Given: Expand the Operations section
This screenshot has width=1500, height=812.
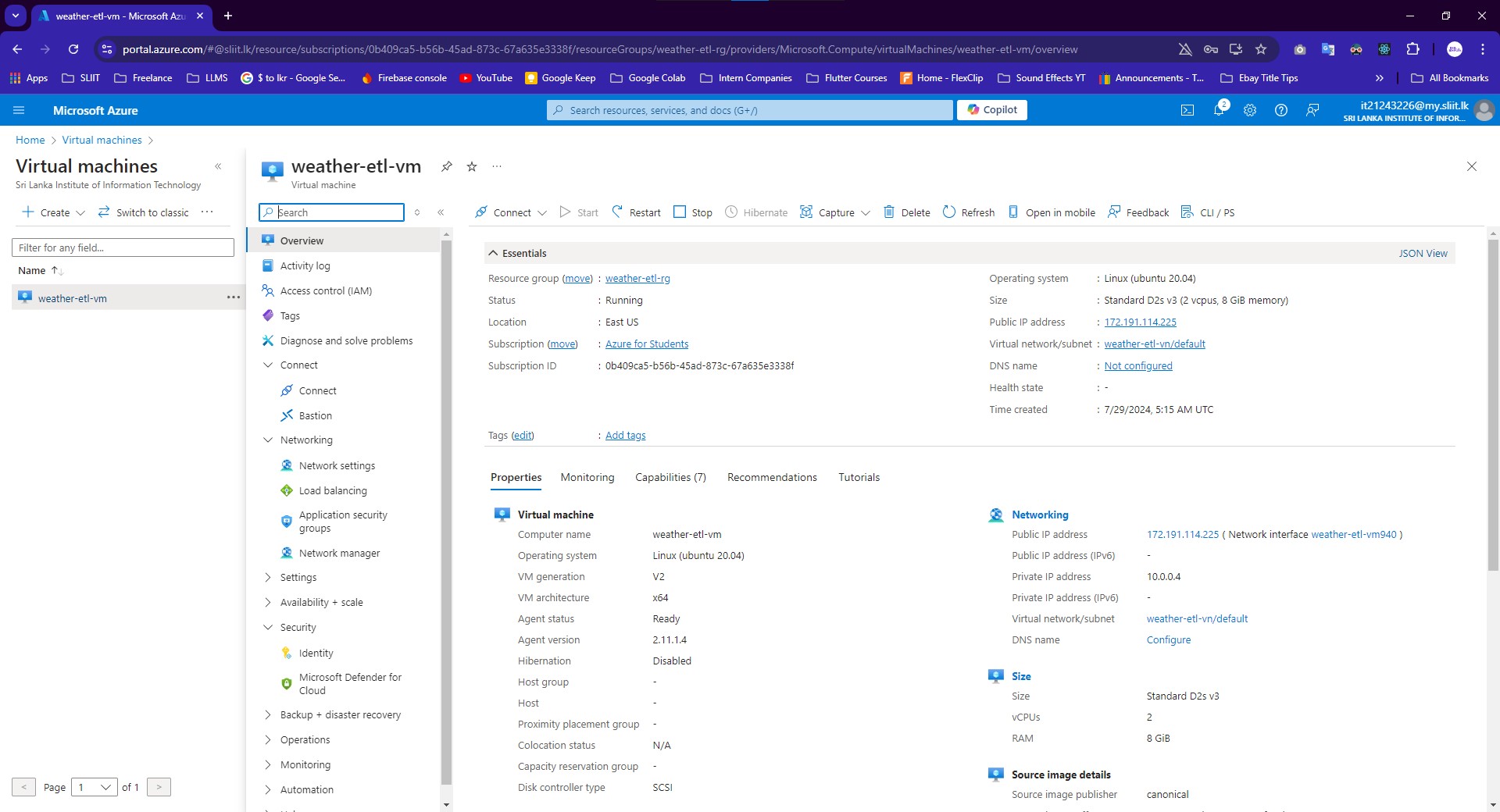Looking at the screenshot, I should [x=269, y=739].
